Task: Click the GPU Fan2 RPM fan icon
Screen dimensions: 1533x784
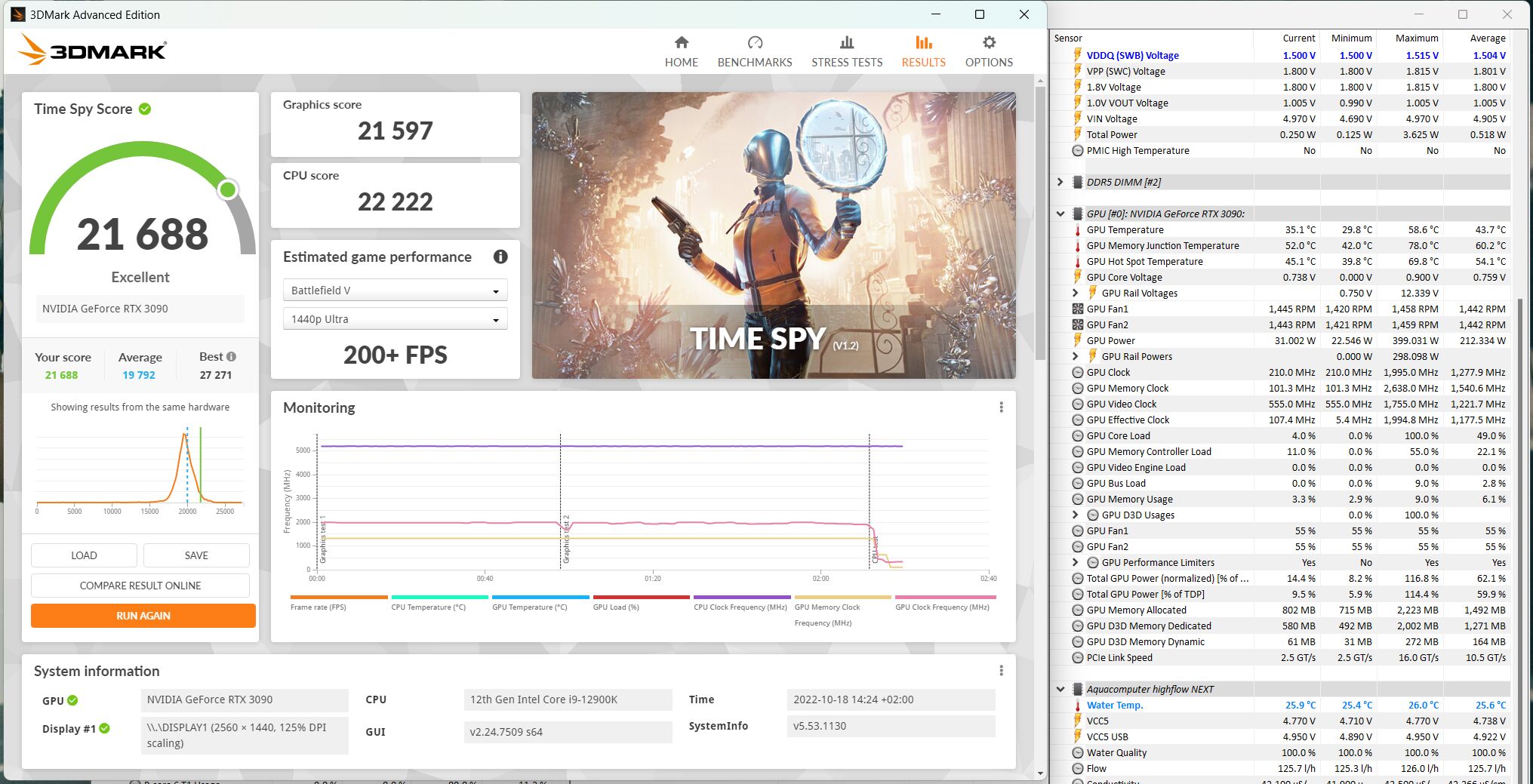Action: pyautogui.click(x=1078, y=324)
